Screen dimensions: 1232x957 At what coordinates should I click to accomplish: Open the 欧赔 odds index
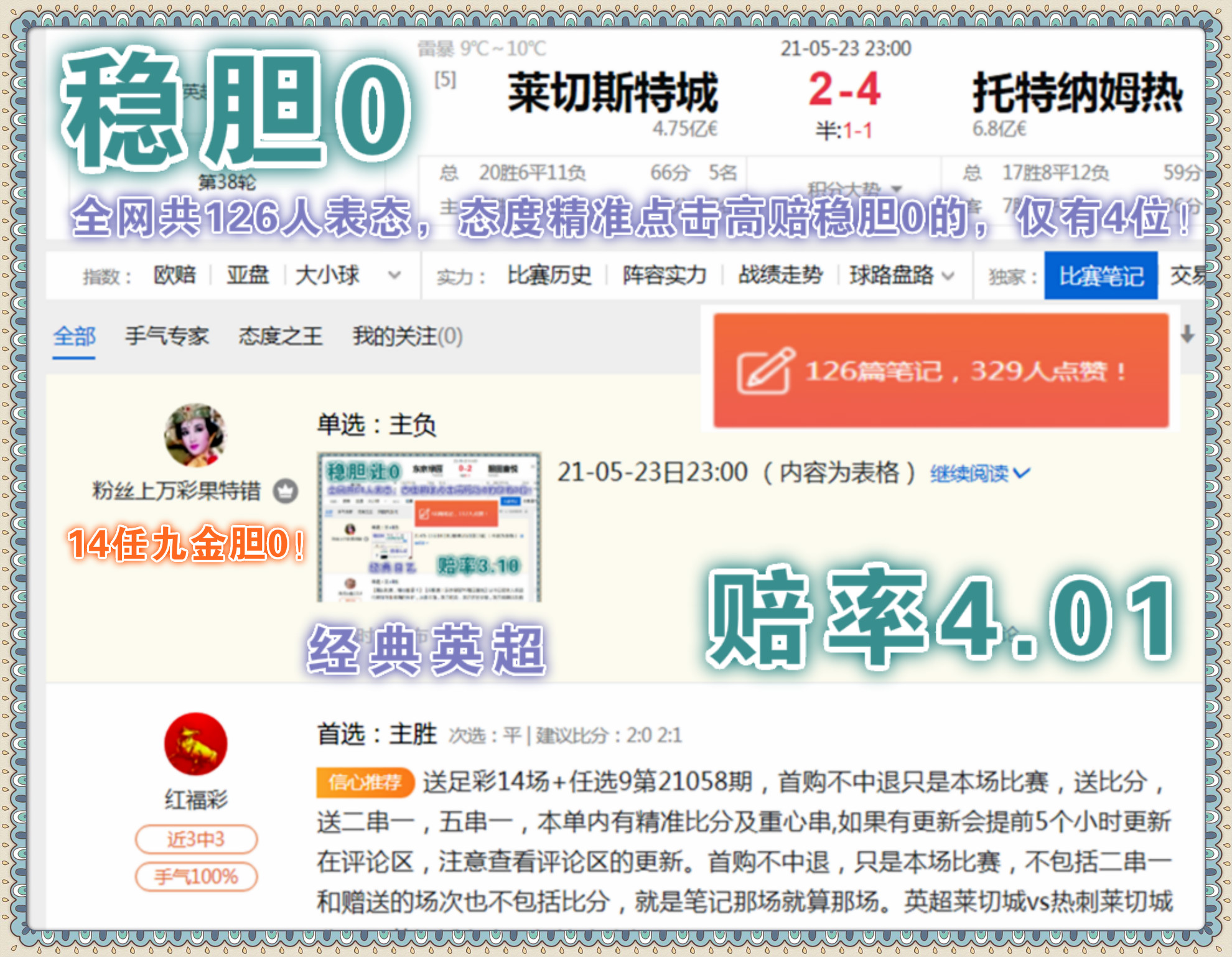coord(174,275)
